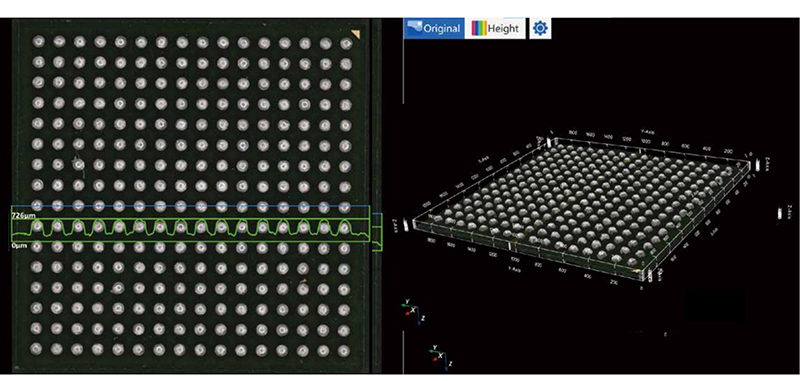Click the rainbow Height color-map icon
The width and height of the screenshot is (800, 381).
pyautogui.click(x=479, y=29)
